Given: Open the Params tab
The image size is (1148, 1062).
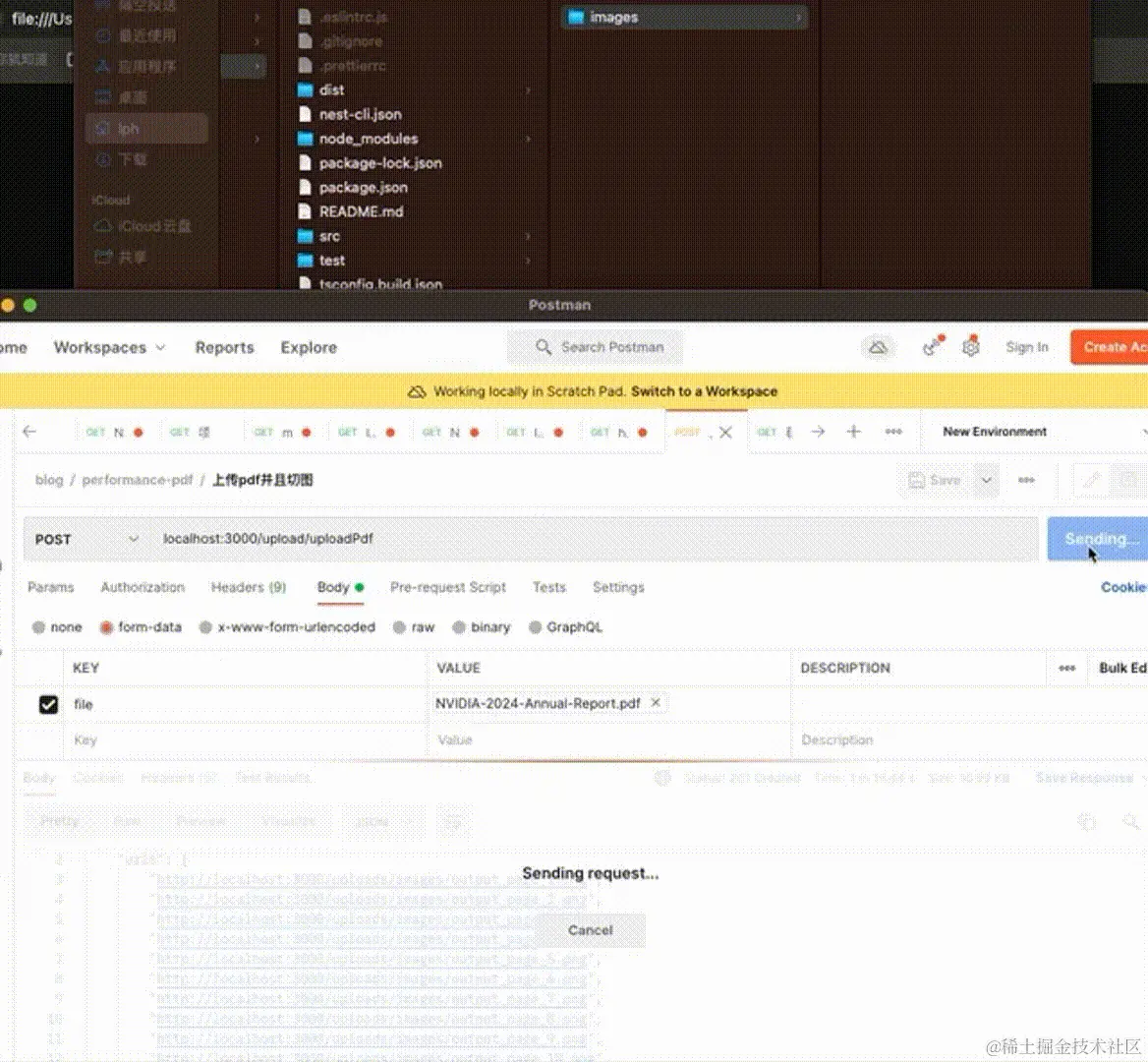Looking at the screenshot, I should coord(50,587).
